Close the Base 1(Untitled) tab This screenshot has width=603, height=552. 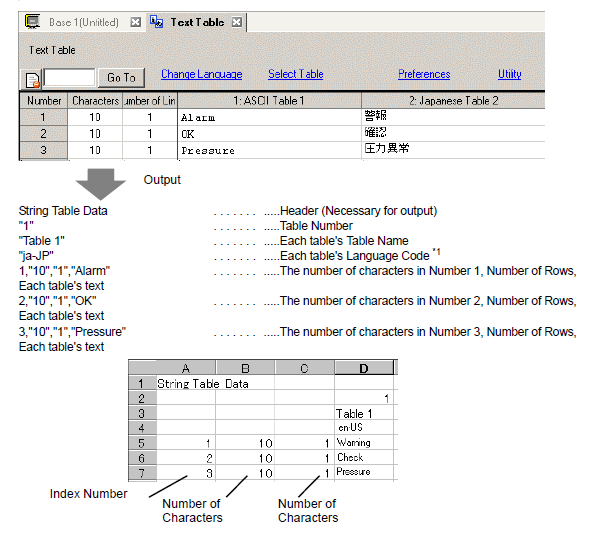(x=135, y=22)
